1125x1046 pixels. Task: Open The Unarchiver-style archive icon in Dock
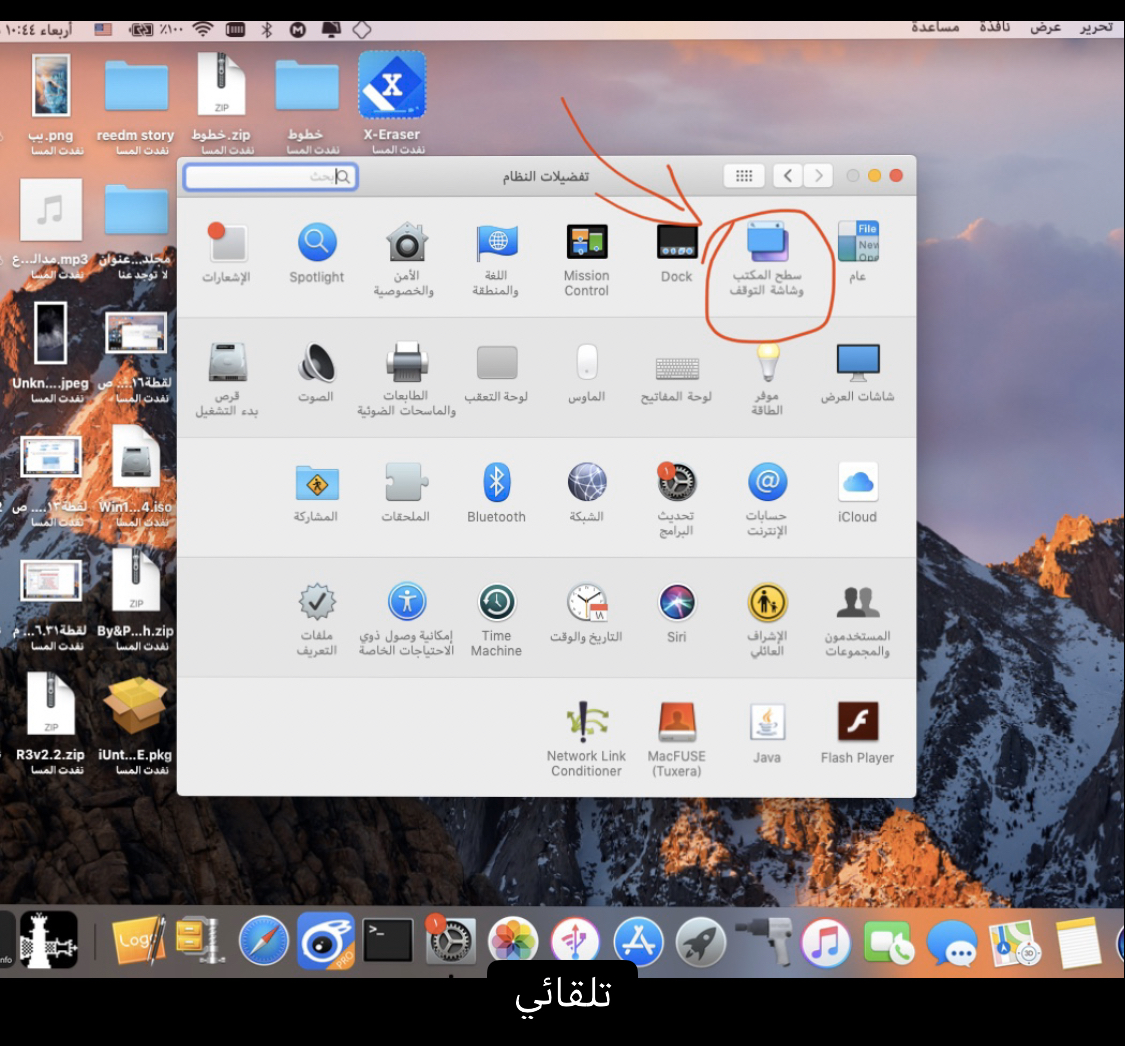coord(200,941)
